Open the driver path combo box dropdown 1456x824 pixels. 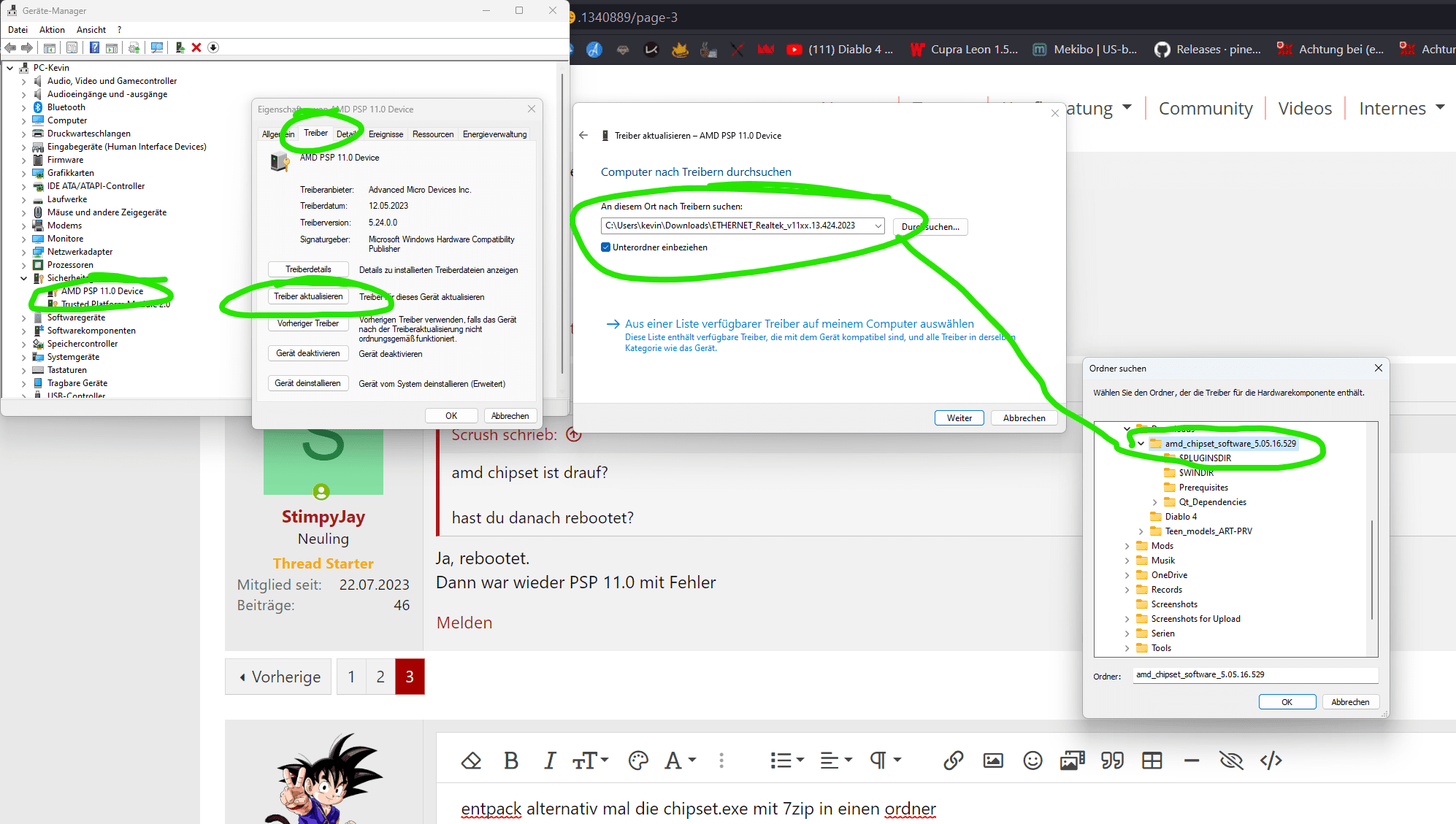pyautogui.click(x=878, y=226)
